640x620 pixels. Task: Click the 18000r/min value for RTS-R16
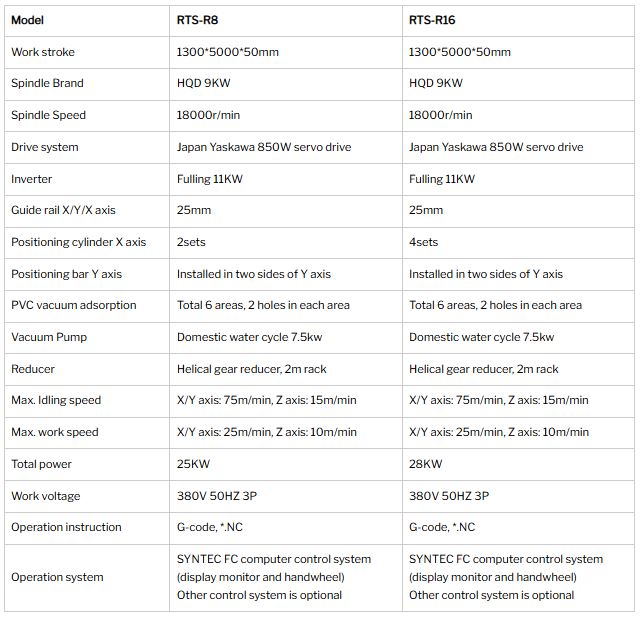tap(440, 115)
